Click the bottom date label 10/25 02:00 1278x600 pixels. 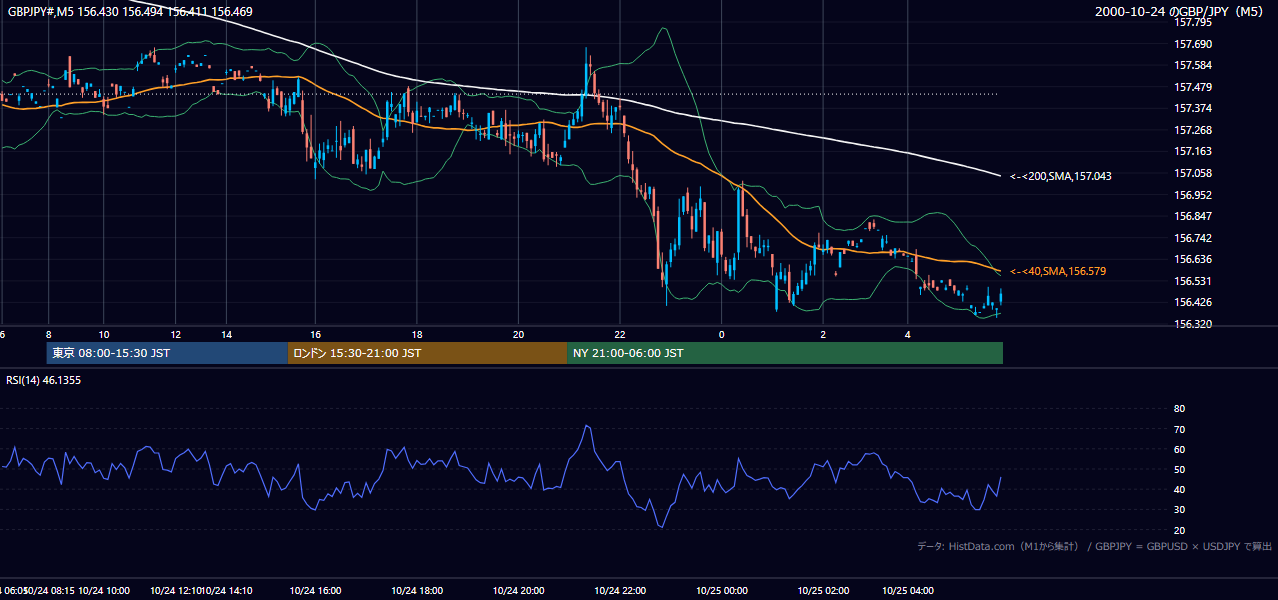click(823, 590)
